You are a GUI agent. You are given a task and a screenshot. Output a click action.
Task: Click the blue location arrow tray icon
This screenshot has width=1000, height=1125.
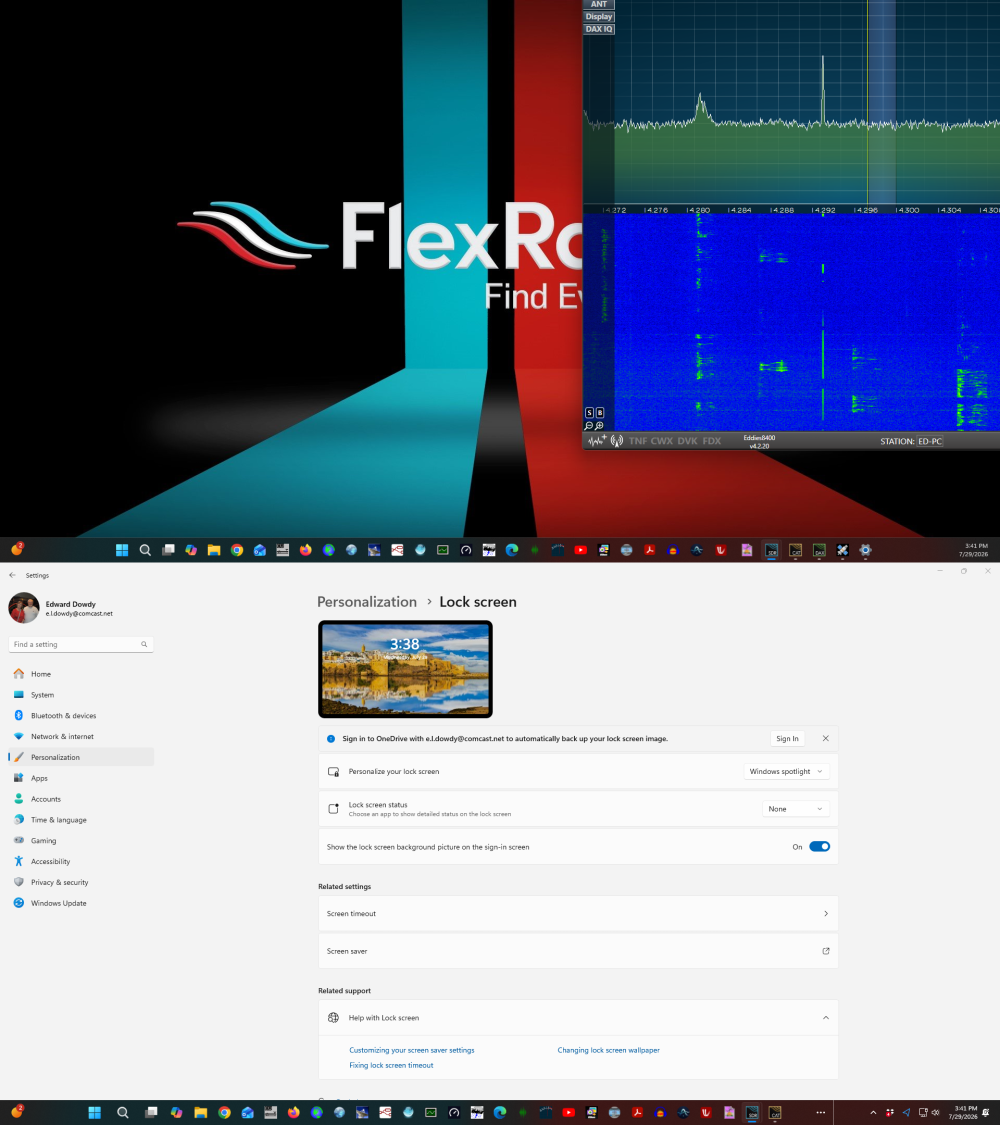click(906, 1113)
